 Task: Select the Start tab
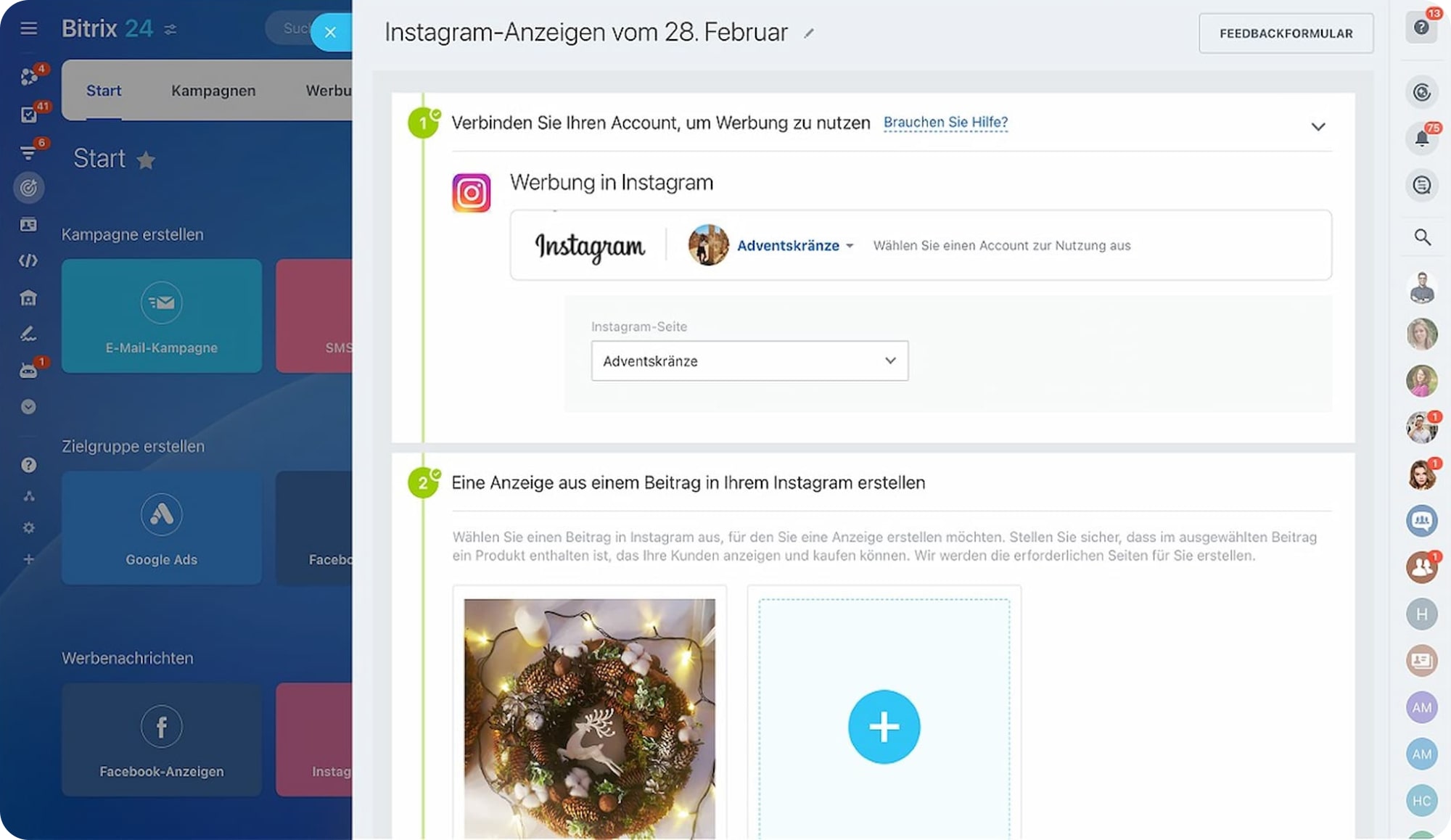(x=104, y=91)
